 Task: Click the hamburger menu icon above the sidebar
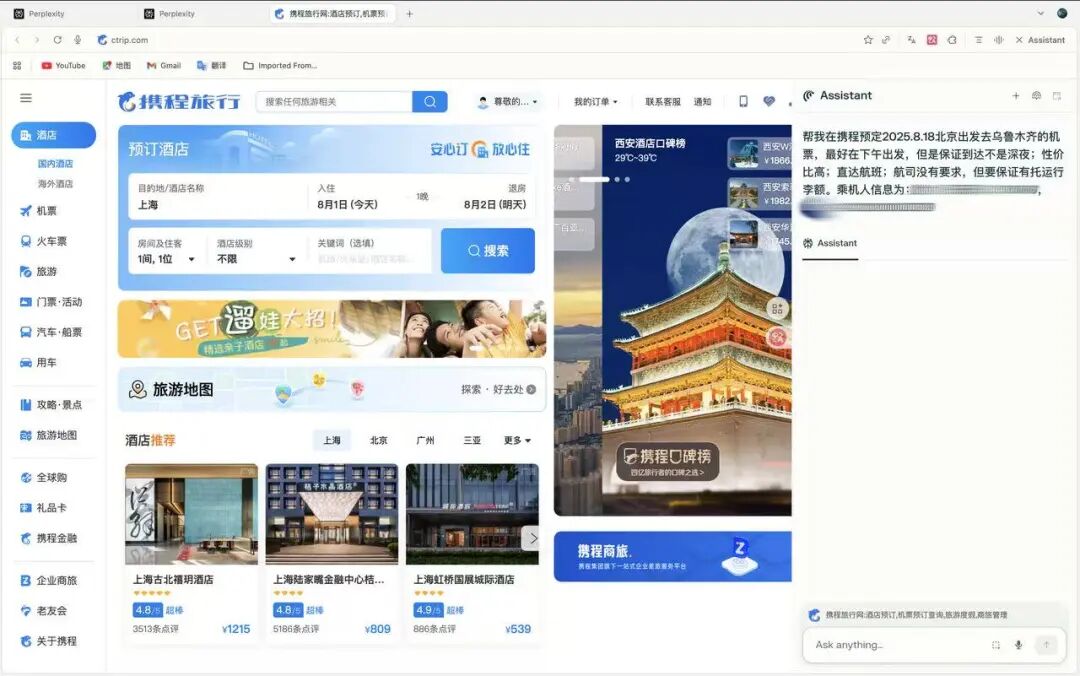(25, 97)
